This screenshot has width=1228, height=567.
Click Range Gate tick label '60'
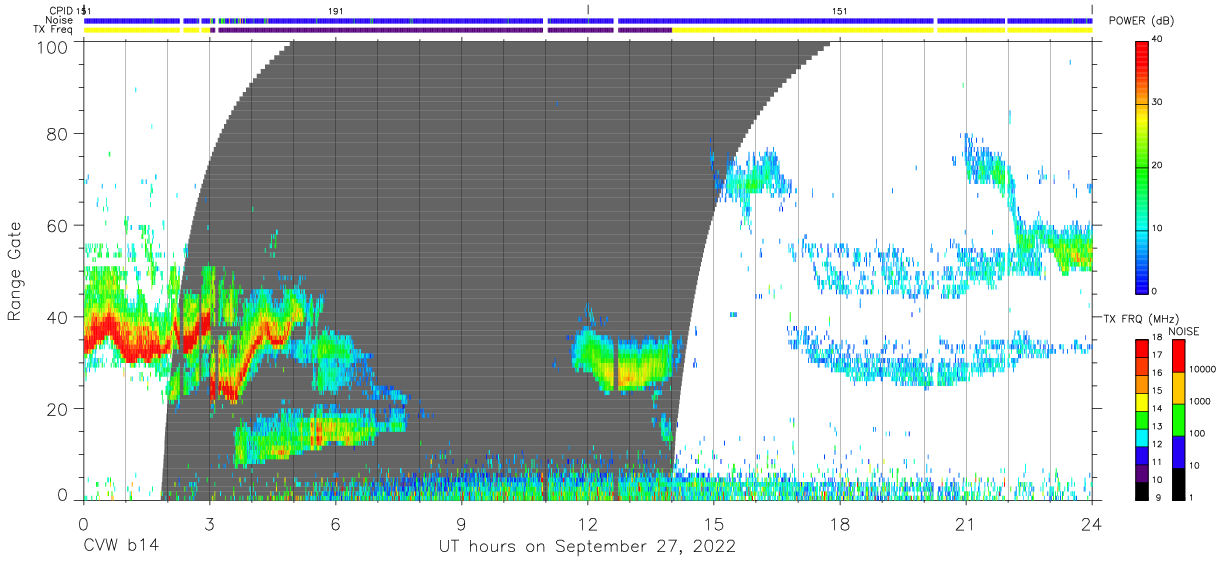[59, 225]
